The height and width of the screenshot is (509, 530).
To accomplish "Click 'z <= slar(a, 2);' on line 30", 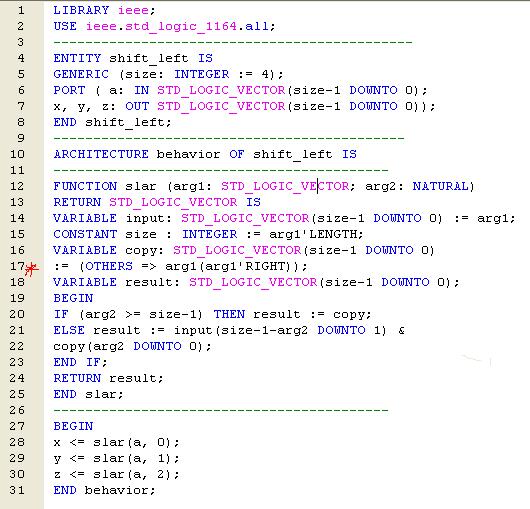I will 116,475.
